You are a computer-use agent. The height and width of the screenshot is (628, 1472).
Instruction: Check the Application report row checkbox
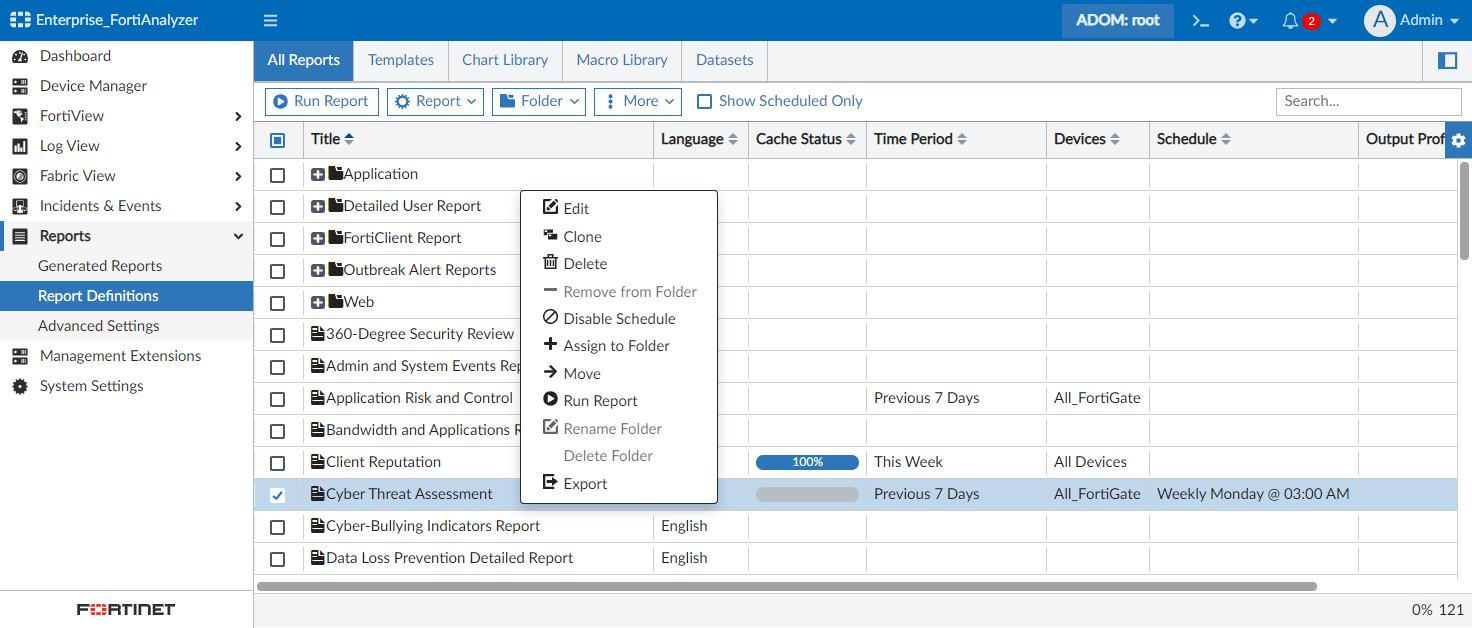point(277,173)
